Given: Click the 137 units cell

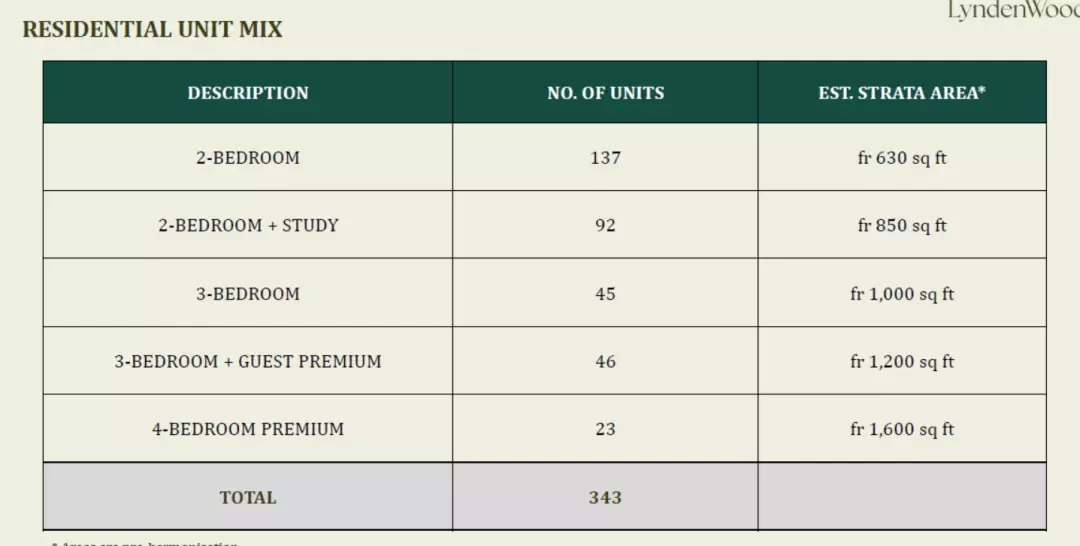Looking at the screenshot, I should (605, 158).
